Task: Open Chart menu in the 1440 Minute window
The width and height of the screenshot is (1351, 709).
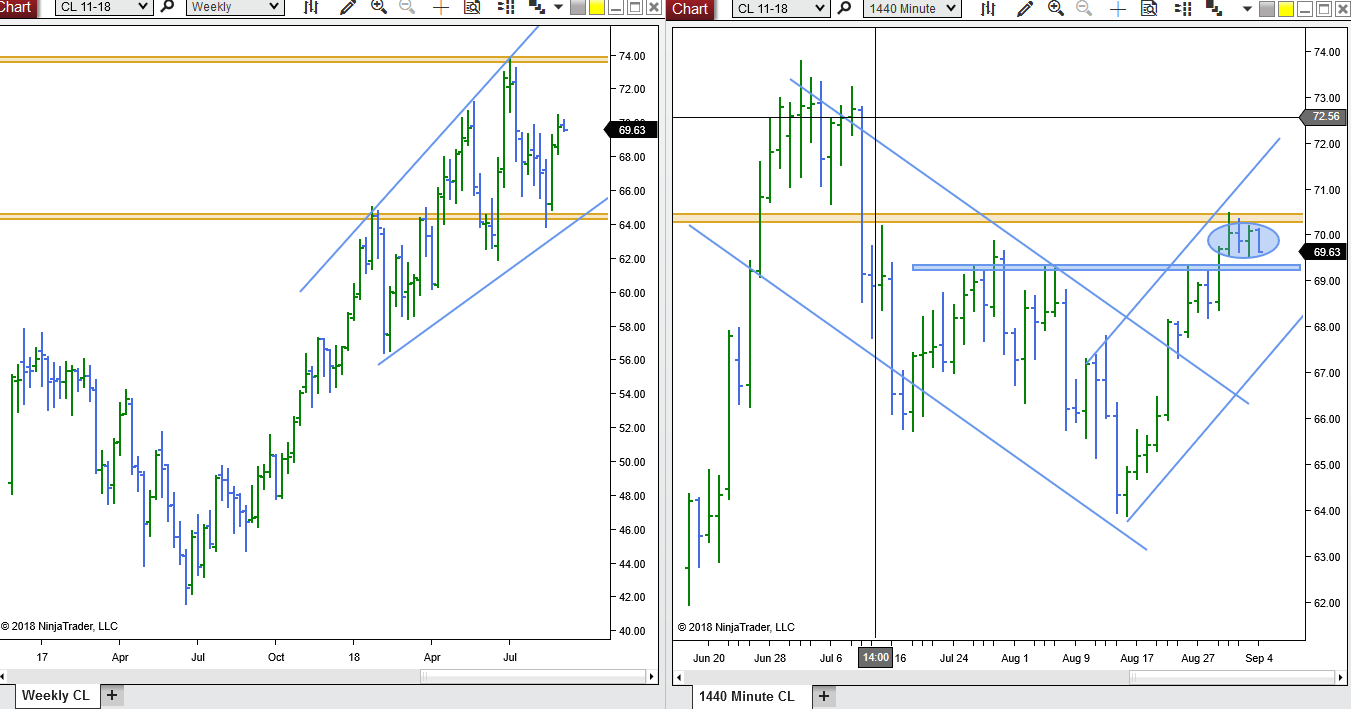Action: coord(690,8)
